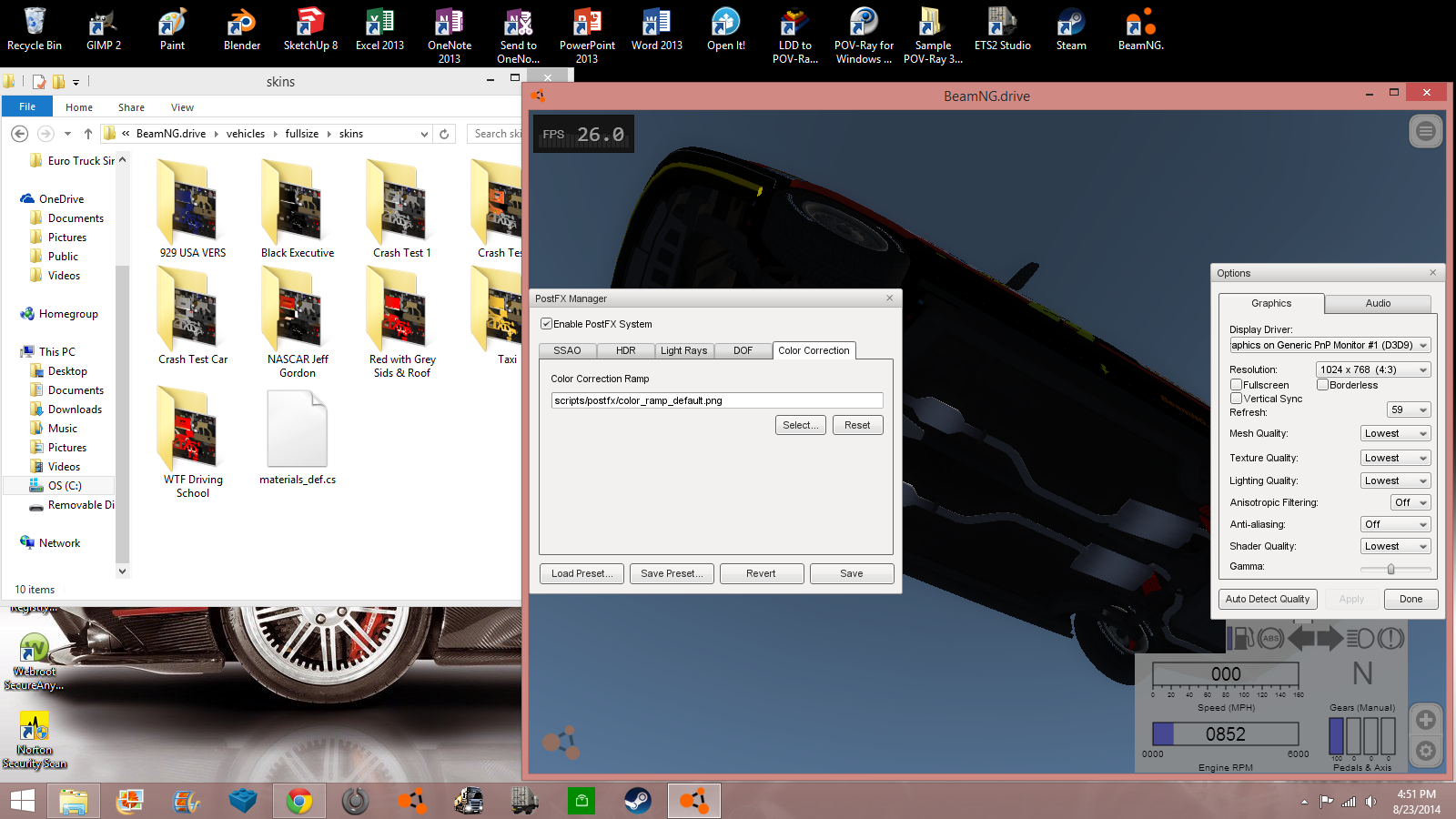The width and height of the screenshot is (1456, 819).
Task: Open Chrome from the taskbar
Action: (x=298, y=801)
